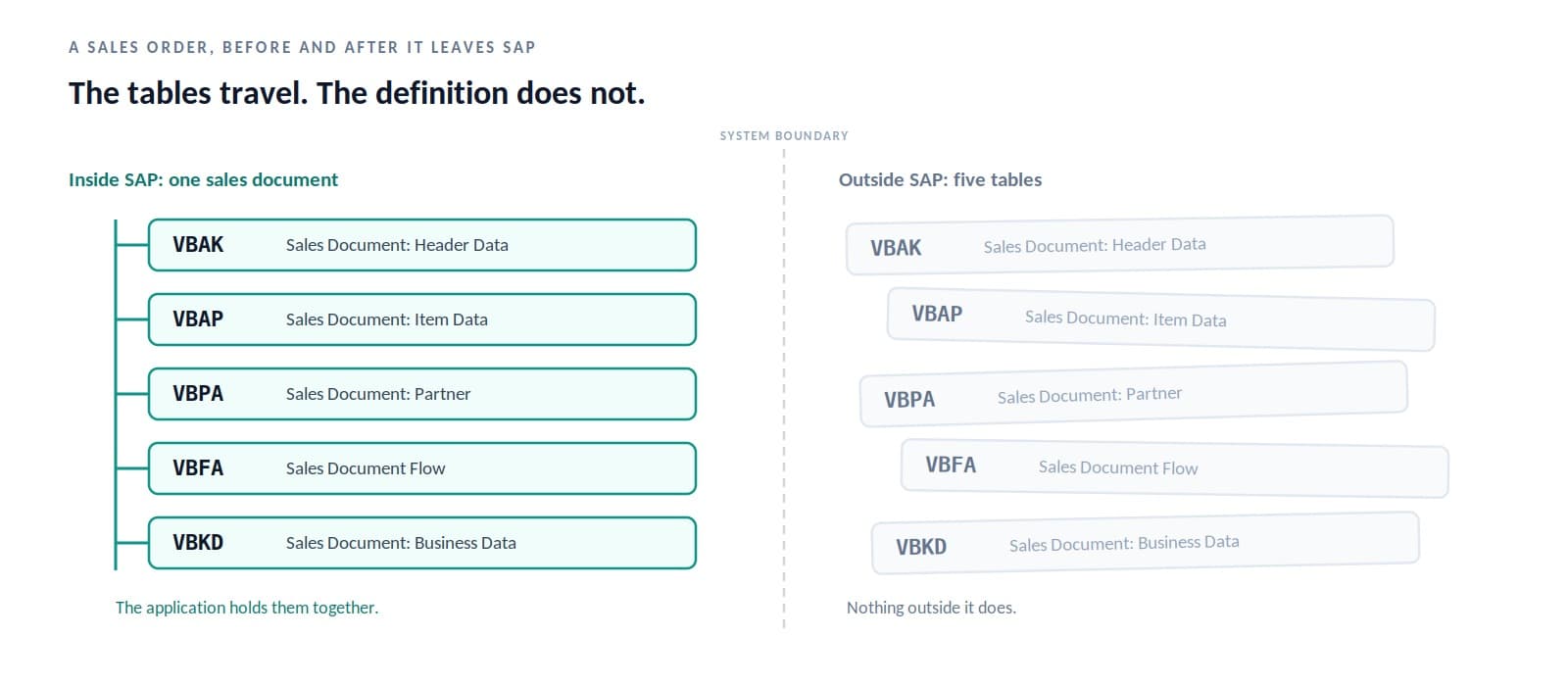Click 'Sales Document Flow' text inside SAP
The width and height of the screenshot is (1568, 686).
coord(366,468)
